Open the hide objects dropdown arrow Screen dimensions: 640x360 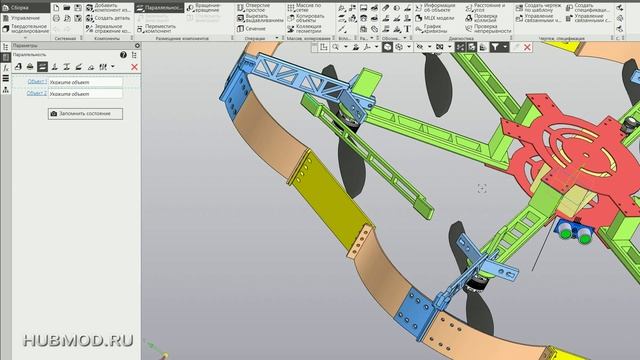point(429,47)
